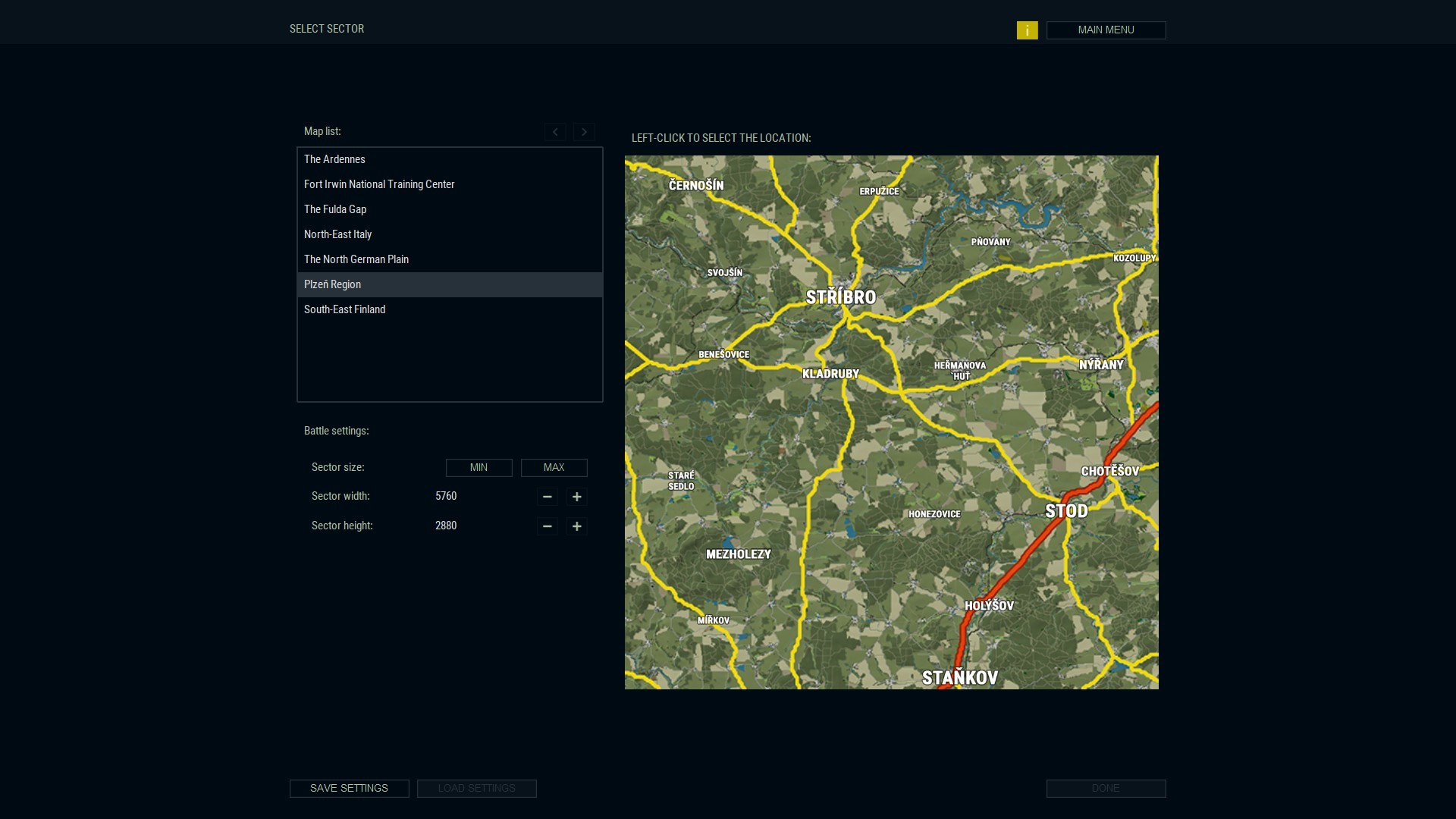Select North-East Italy map
Viewport: 1456px width, 819px height.
click(x=337, y=234)
